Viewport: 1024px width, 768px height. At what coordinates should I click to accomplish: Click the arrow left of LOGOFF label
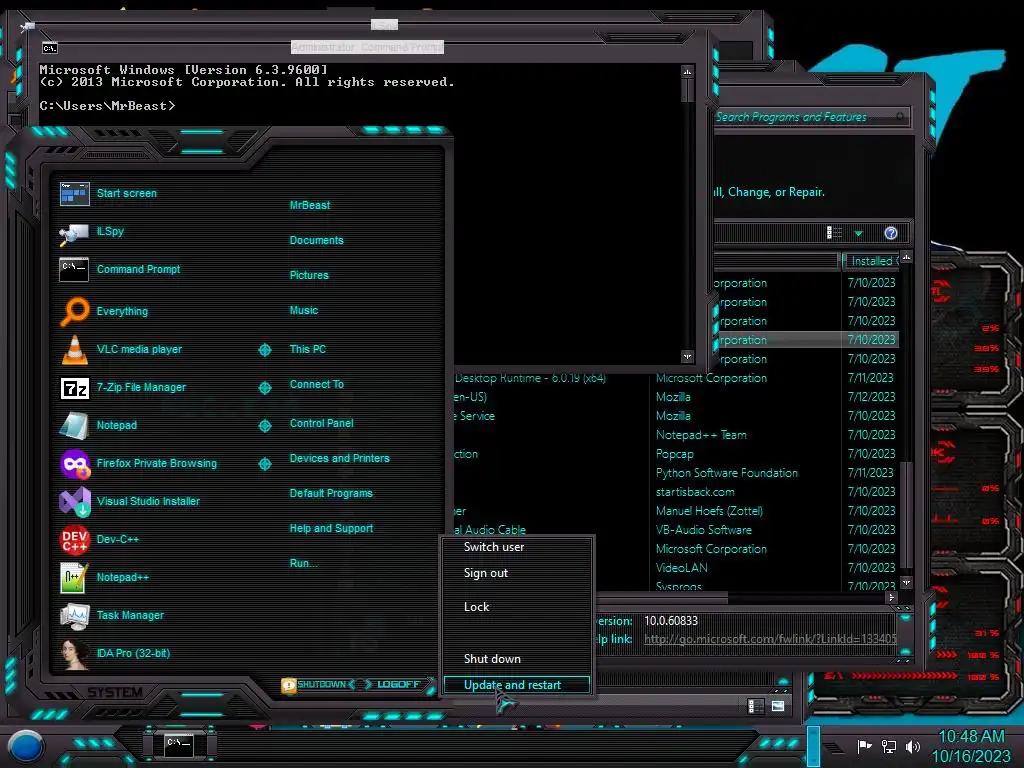[368, 684]
